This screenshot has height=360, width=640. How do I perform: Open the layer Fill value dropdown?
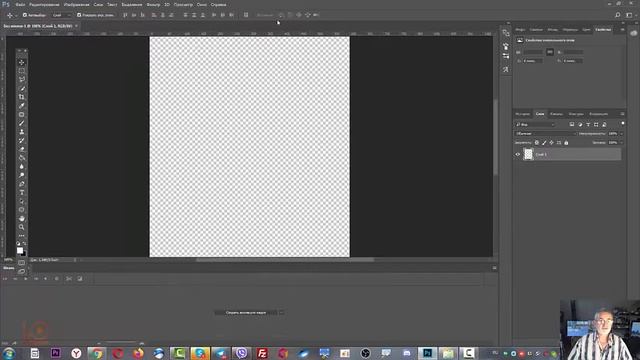[x=622, y=142]
